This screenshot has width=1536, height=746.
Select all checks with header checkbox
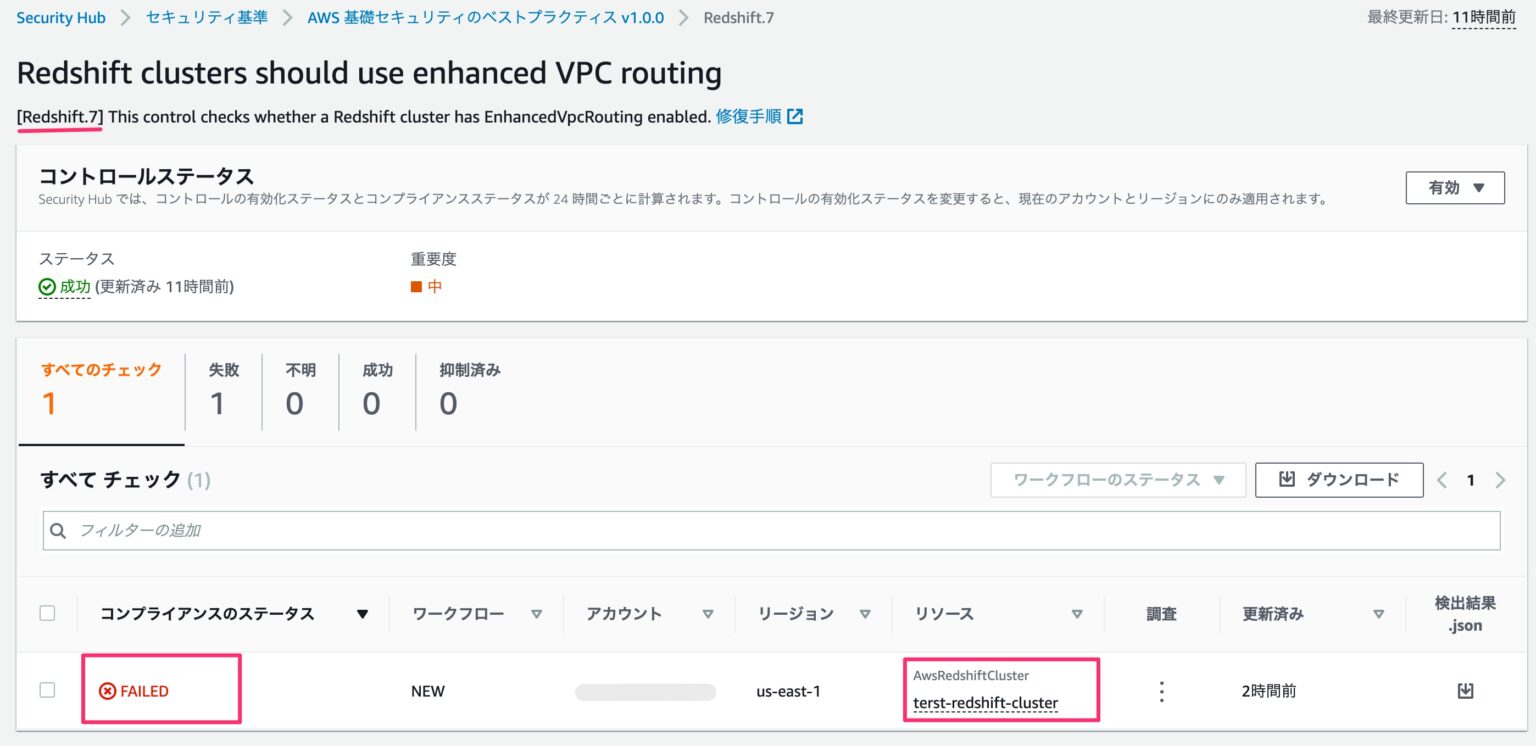47,613
